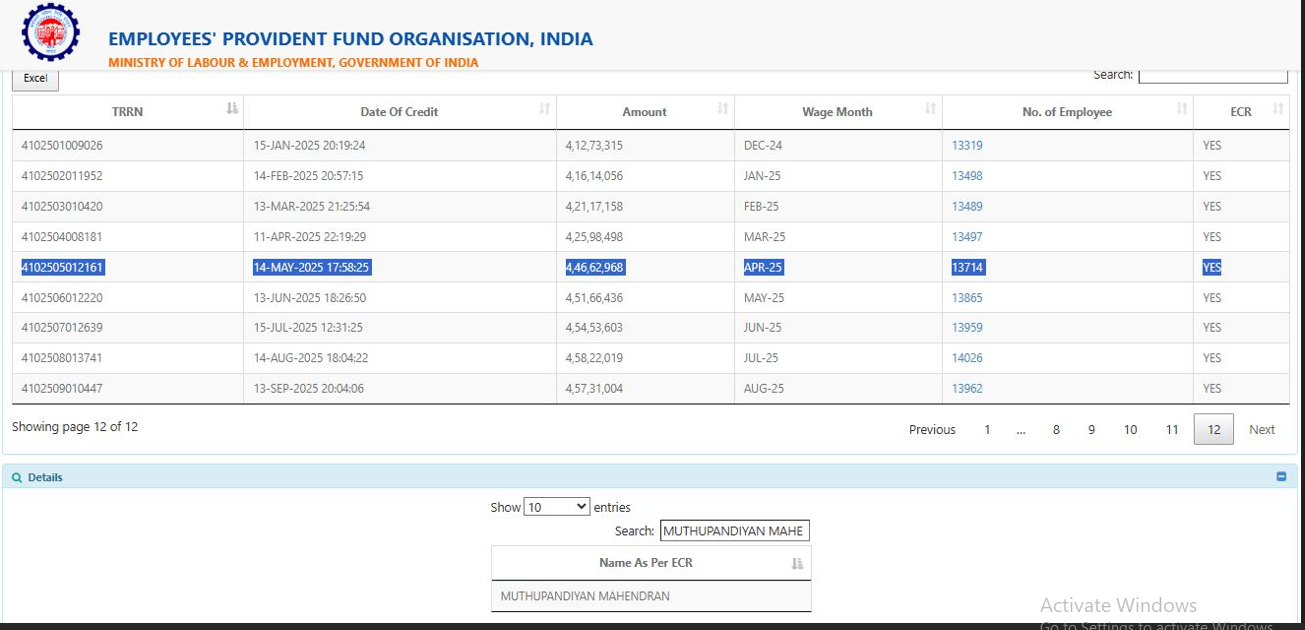This screenshot has width=1305, height=630.
Task: Click the Details search field
Action: pos(734,531)
